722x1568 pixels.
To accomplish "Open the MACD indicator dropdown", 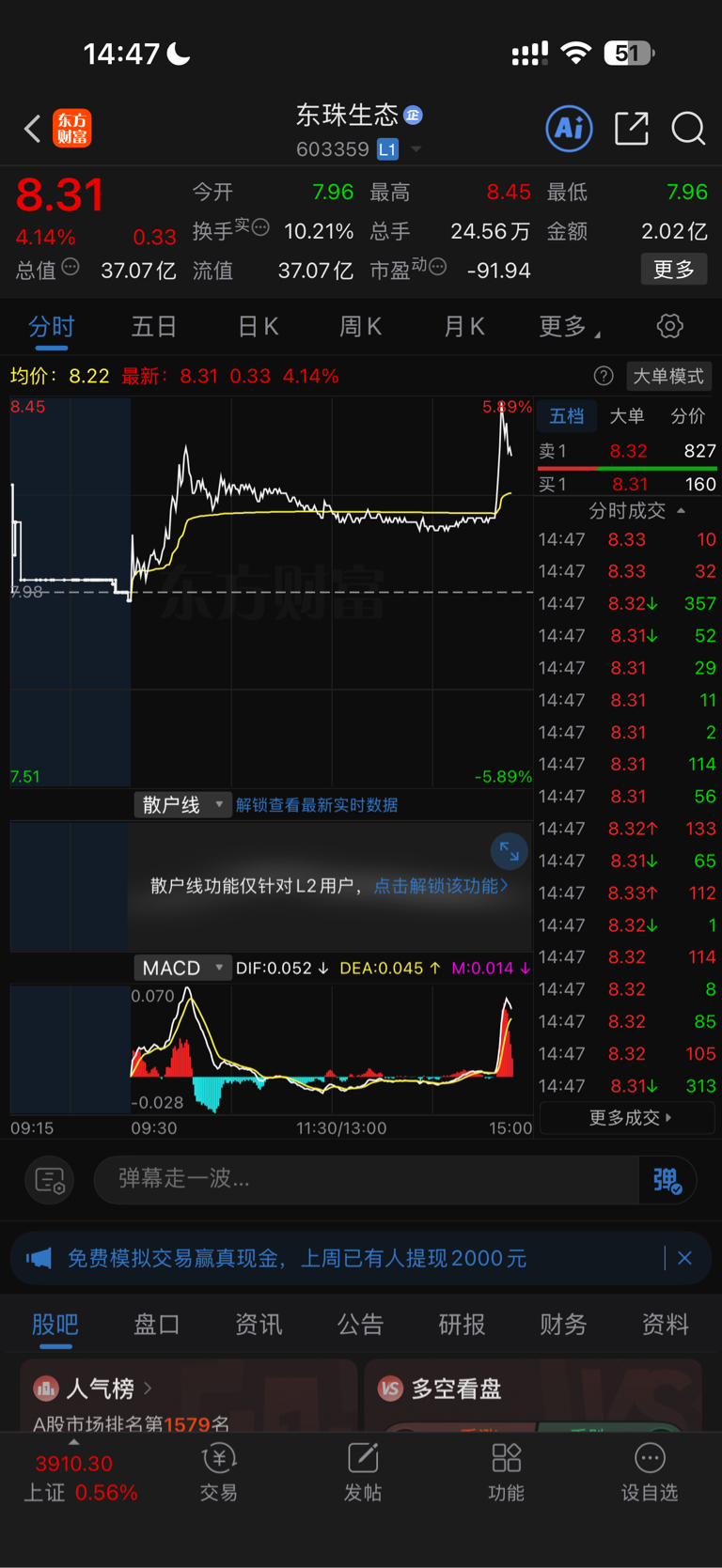I will 182,968.
